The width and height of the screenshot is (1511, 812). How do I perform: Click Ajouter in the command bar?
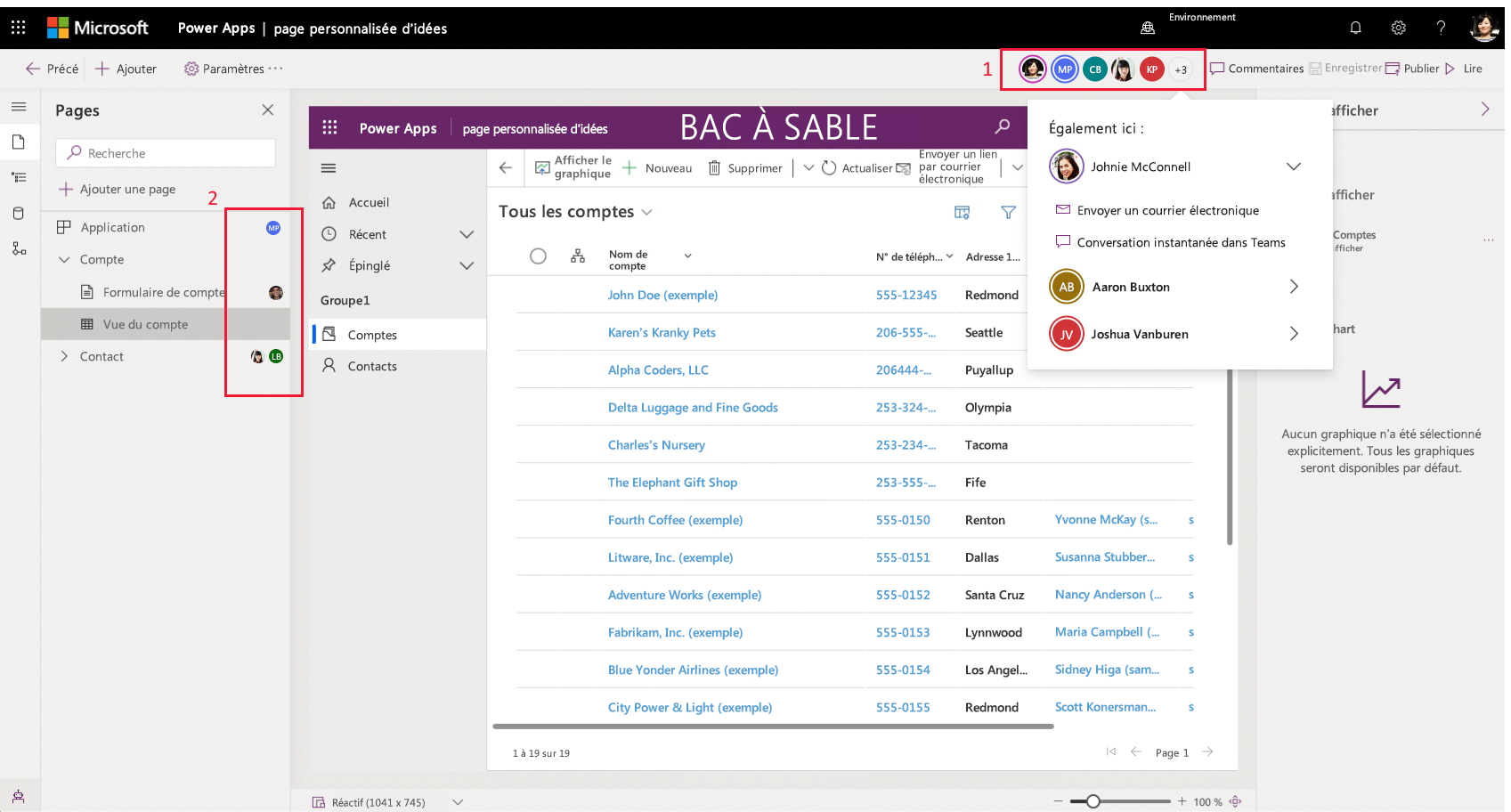(126, 69)
